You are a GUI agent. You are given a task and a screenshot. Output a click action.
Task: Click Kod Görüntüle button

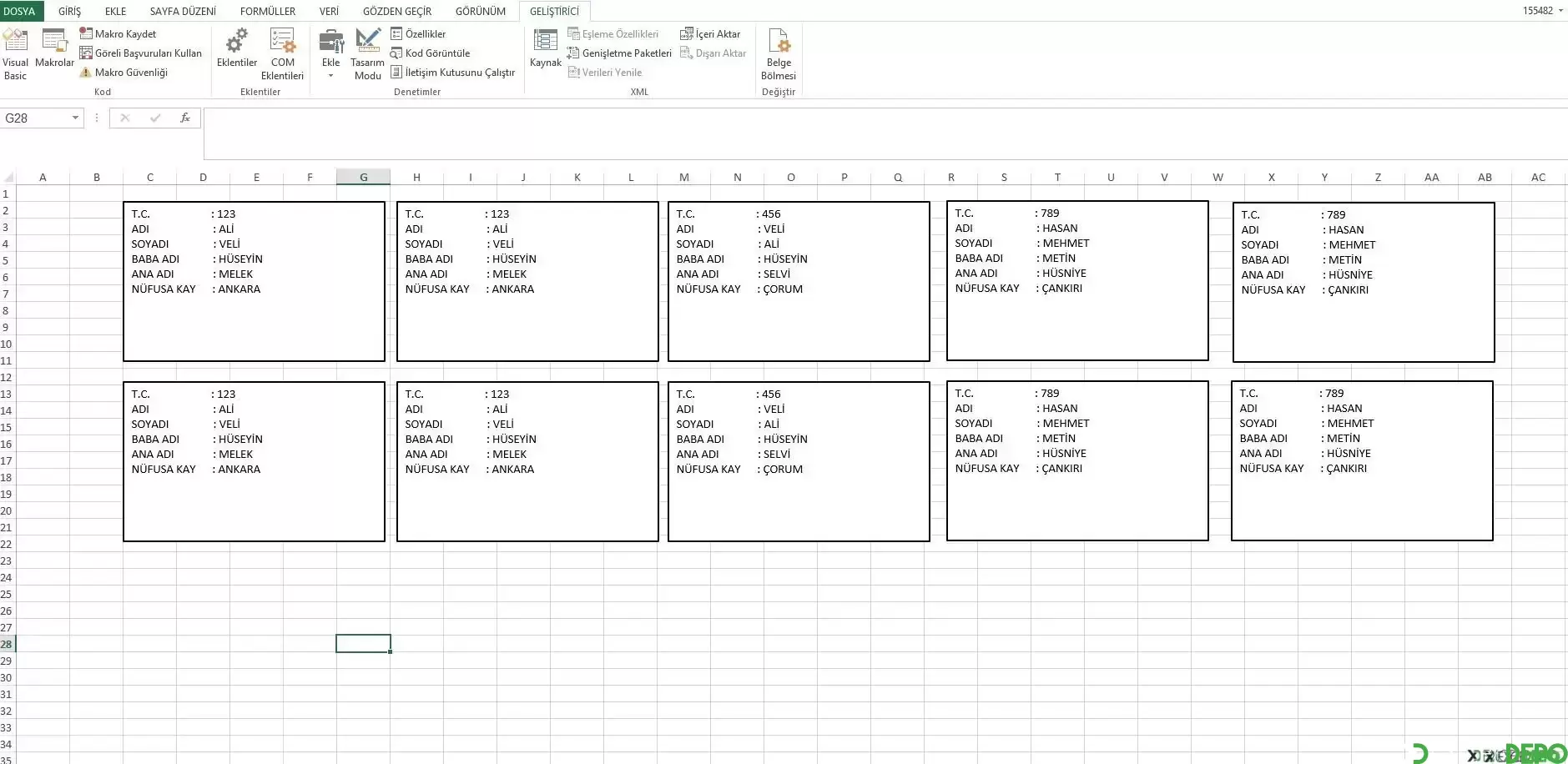(x=431, y=53)
